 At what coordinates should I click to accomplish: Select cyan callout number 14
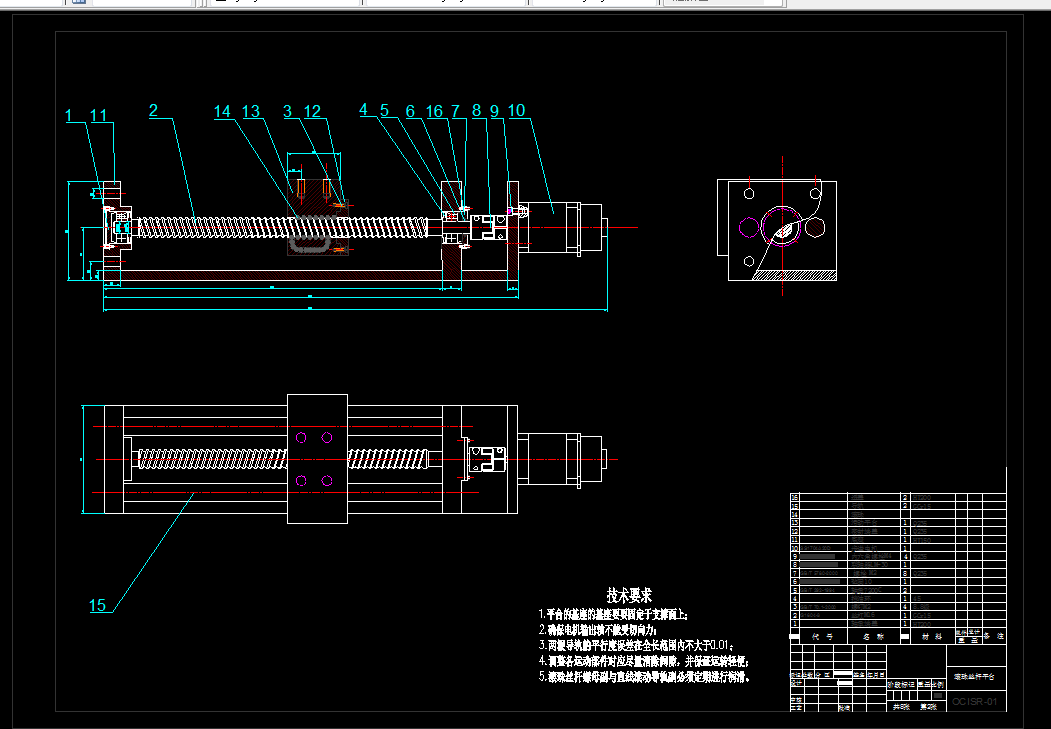tap(223, 112)
